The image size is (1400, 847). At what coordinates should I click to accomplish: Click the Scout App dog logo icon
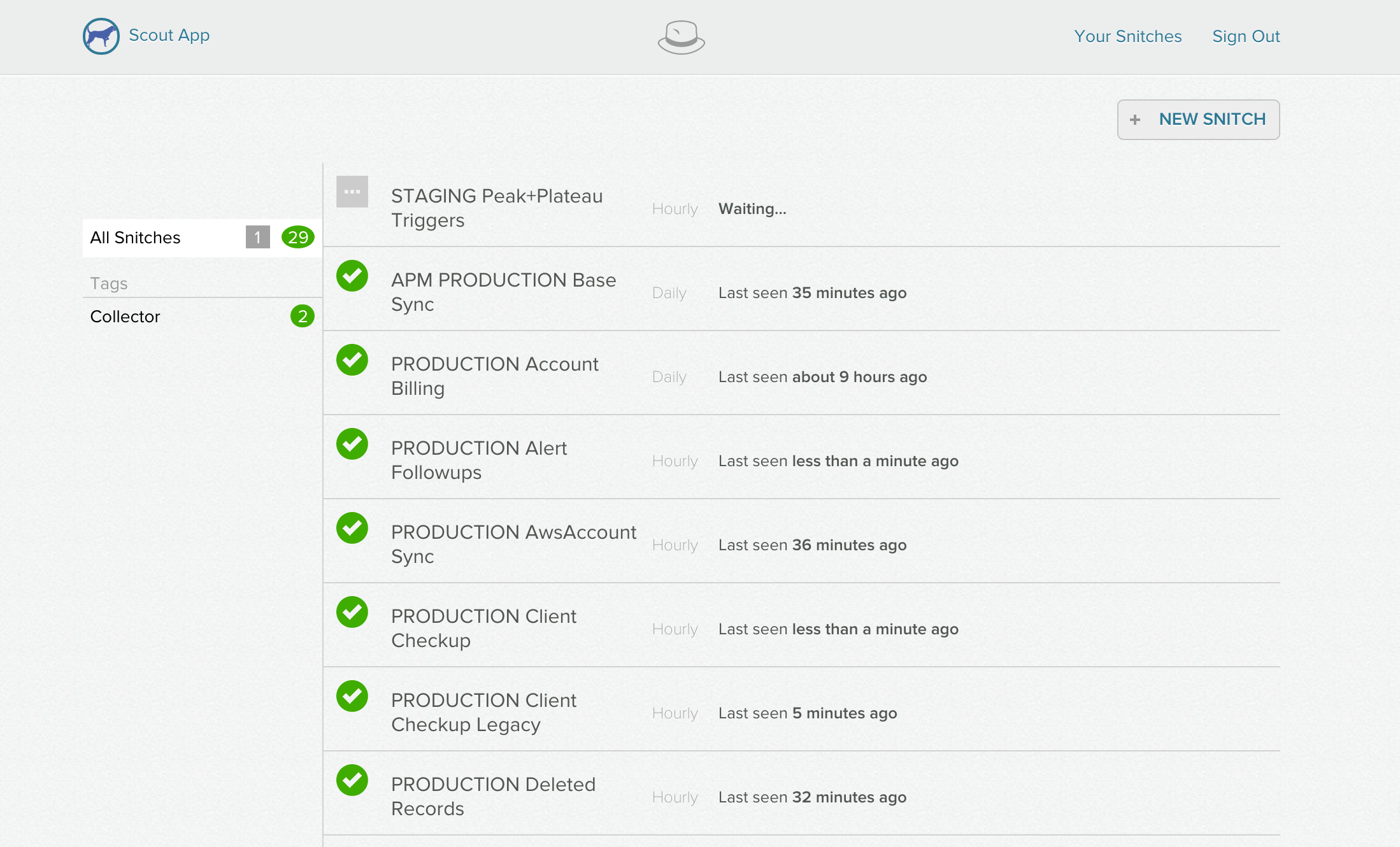tap(101, 36)
